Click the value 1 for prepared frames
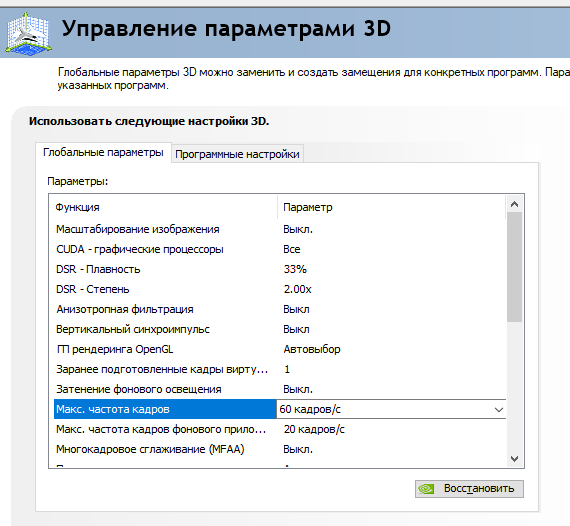This screenshot has width=570, height=526. [x=287, y=369]
